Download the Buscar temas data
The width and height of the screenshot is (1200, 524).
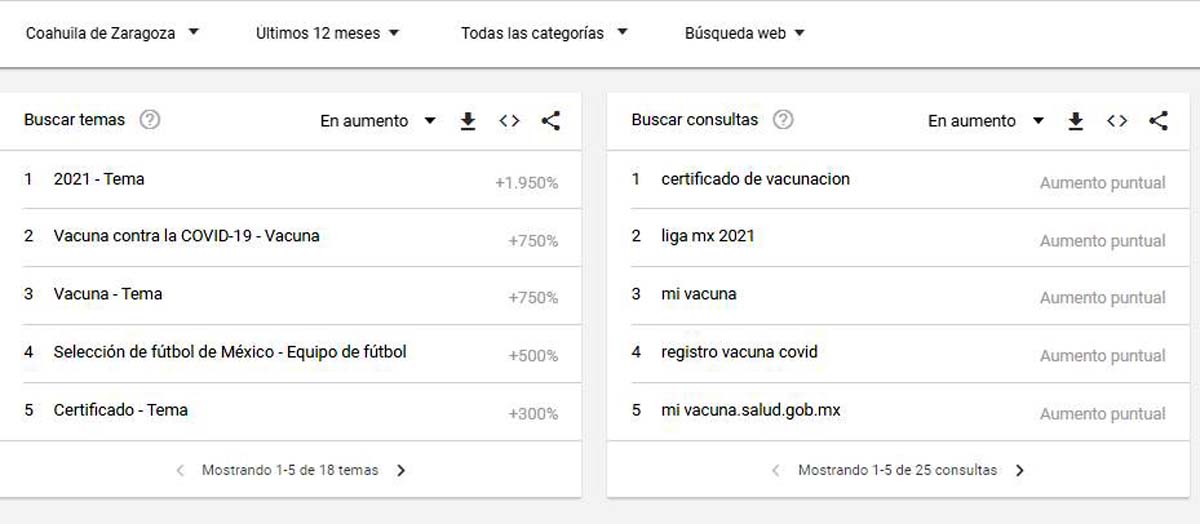pos(467,121)
